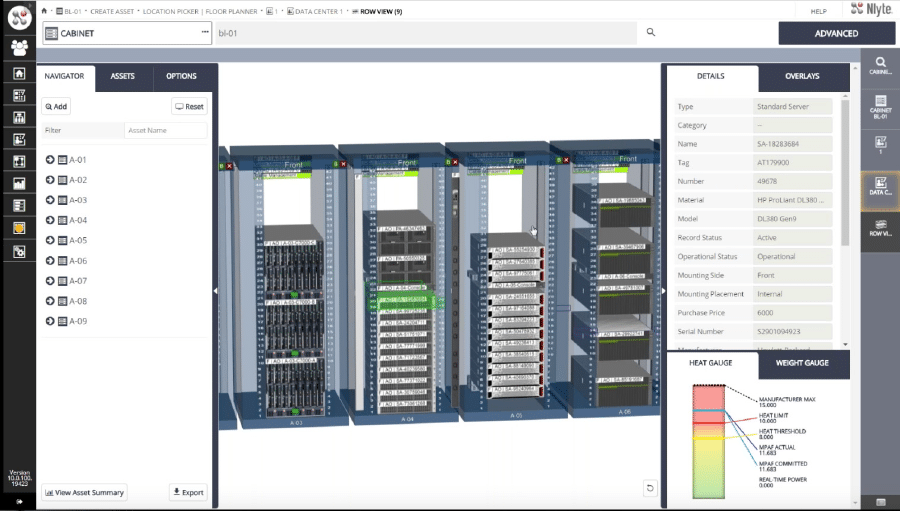Viewport: 900px width, 512px height.
Task: Expand the A-01 cabinet tree node
Action: pos(50,160)
